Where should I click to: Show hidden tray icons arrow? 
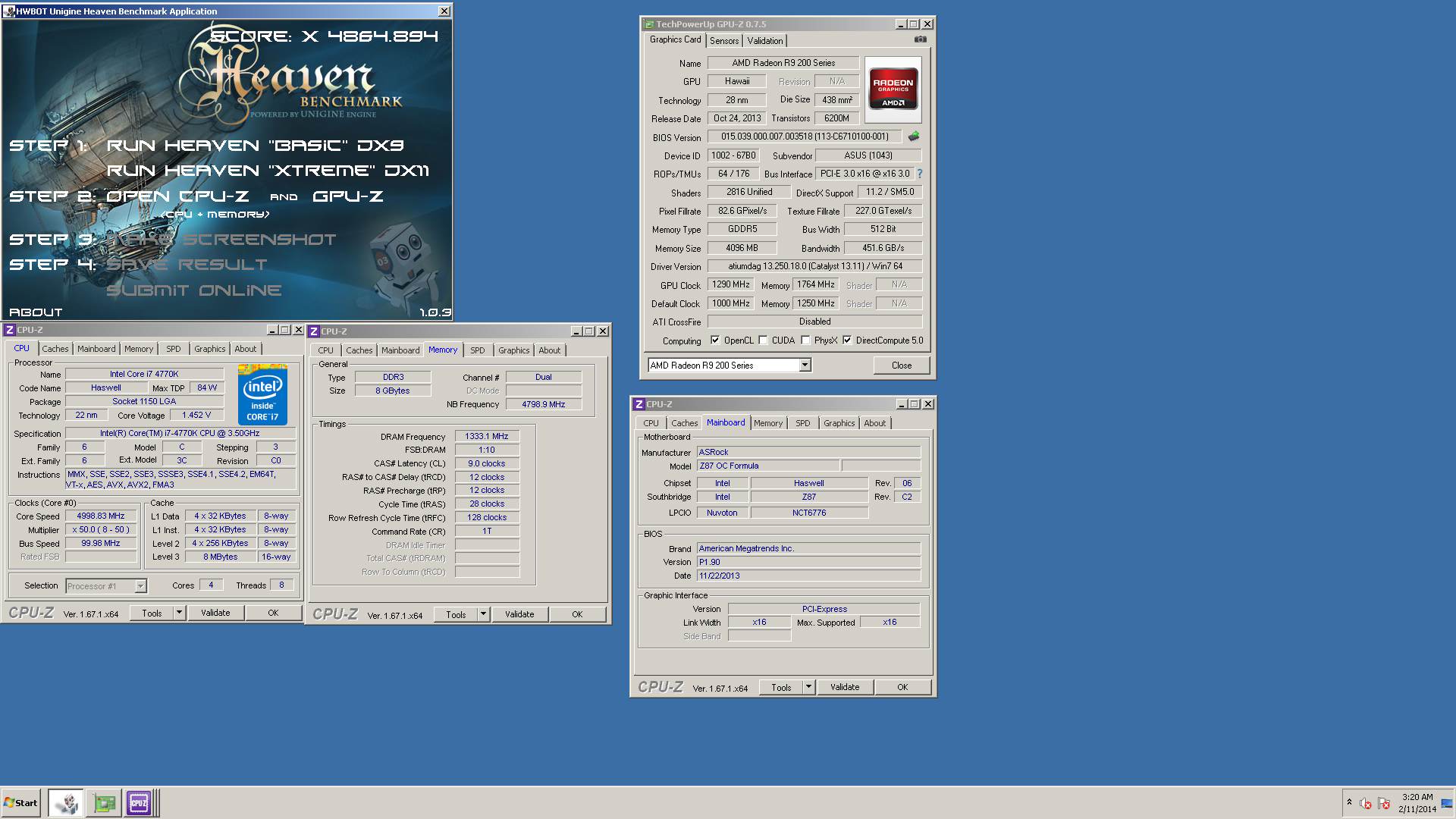[x=1348, y=802]
